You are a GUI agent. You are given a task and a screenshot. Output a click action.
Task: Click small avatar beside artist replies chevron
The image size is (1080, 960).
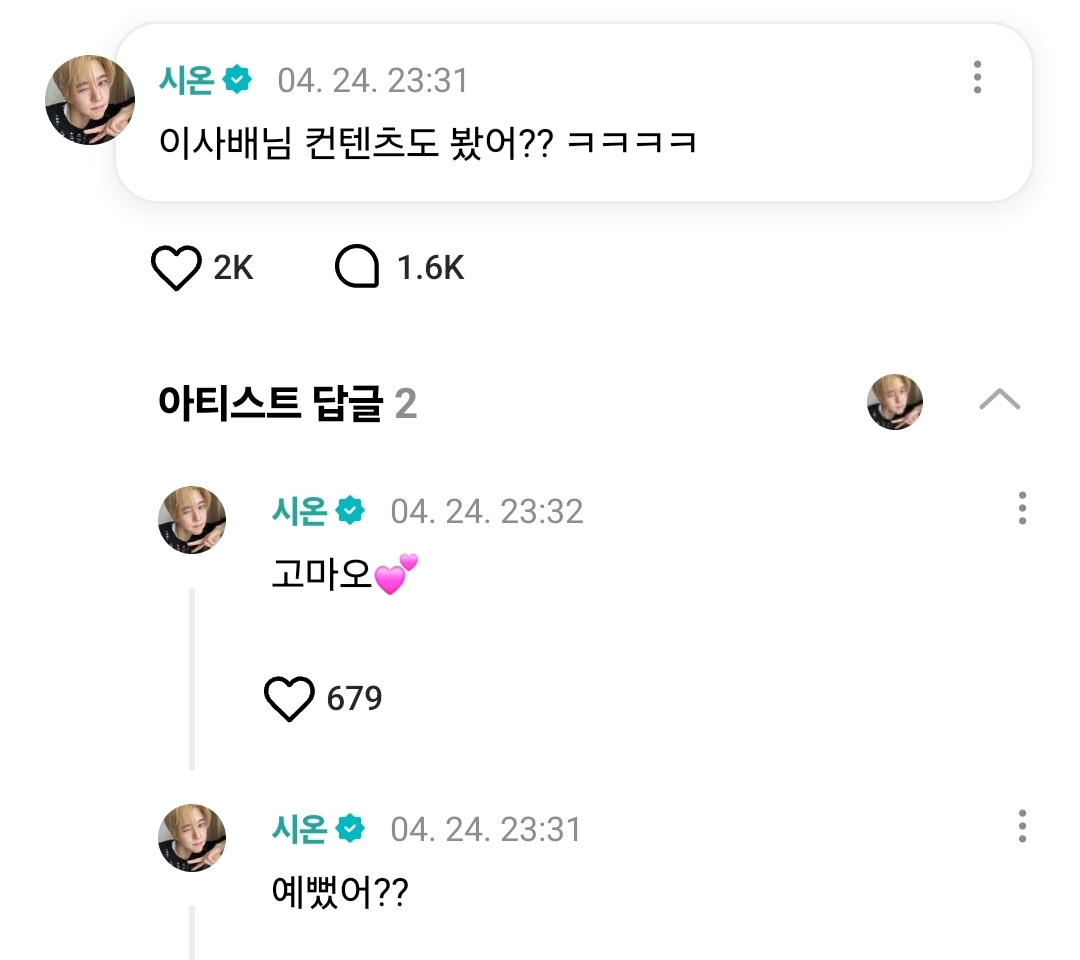coord(895,402)
